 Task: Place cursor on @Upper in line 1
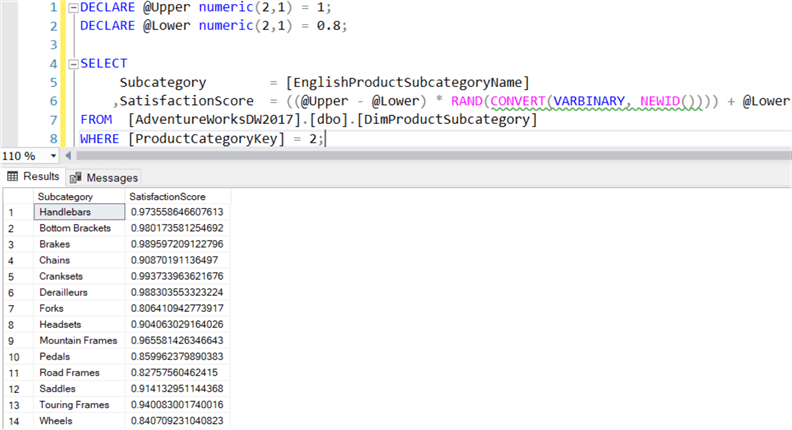click(x=166, y=8)
